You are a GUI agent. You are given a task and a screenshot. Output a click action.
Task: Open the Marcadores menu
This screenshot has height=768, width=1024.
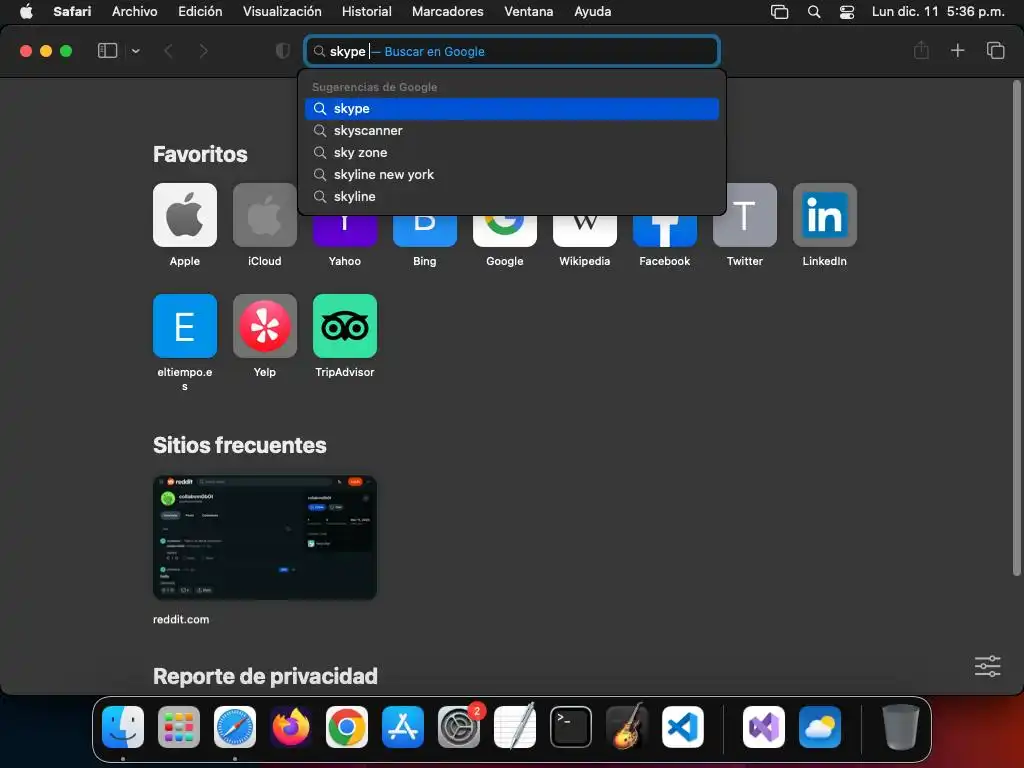pos(447,11)
